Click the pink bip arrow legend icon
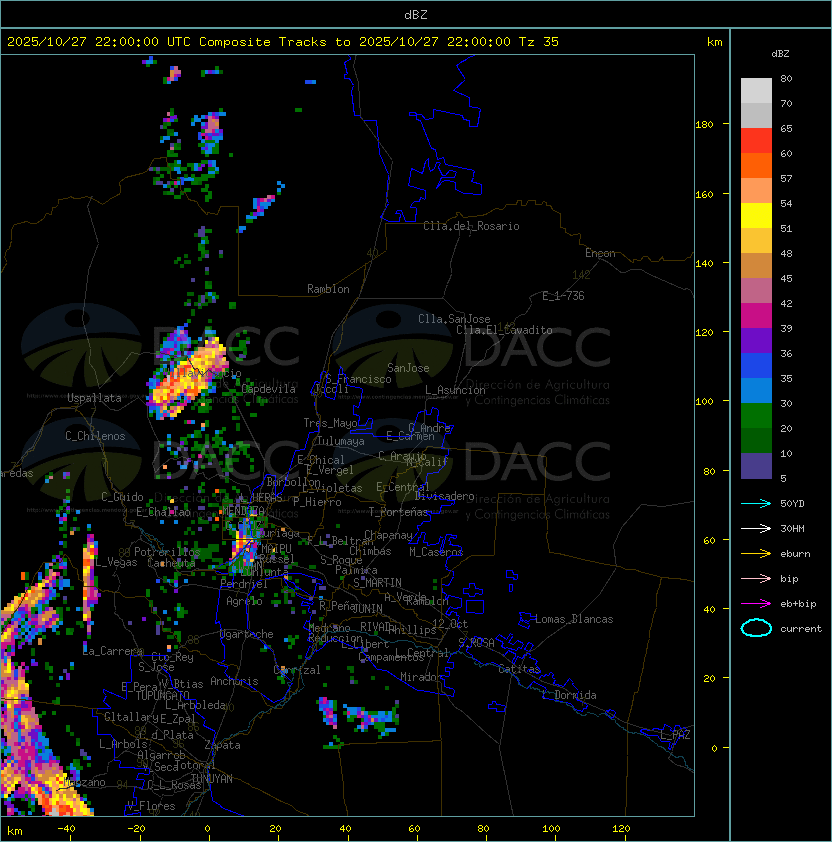The width and height of the screenshot is (832, 842). point(756,579)
